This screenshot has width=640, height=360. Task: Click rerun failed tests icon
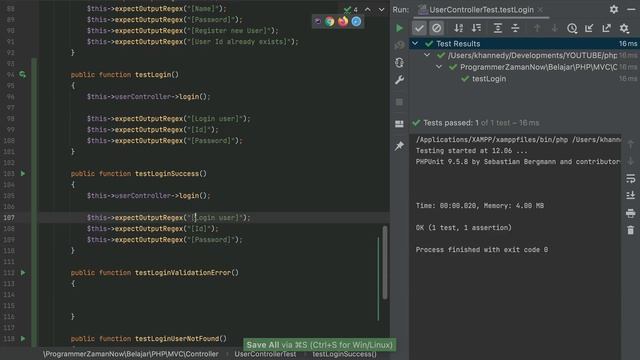coord(399,45)
